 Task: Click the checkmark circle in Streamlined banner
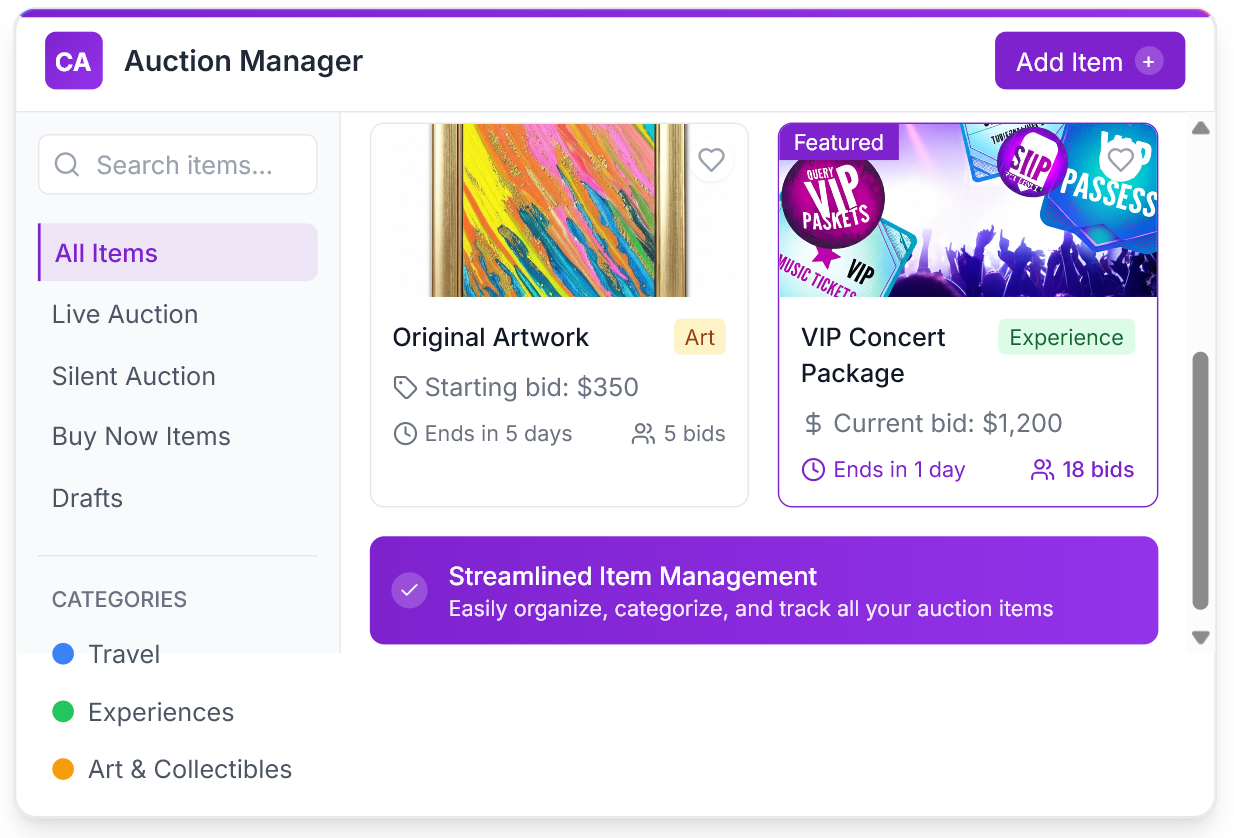click(x=409, y=590)
